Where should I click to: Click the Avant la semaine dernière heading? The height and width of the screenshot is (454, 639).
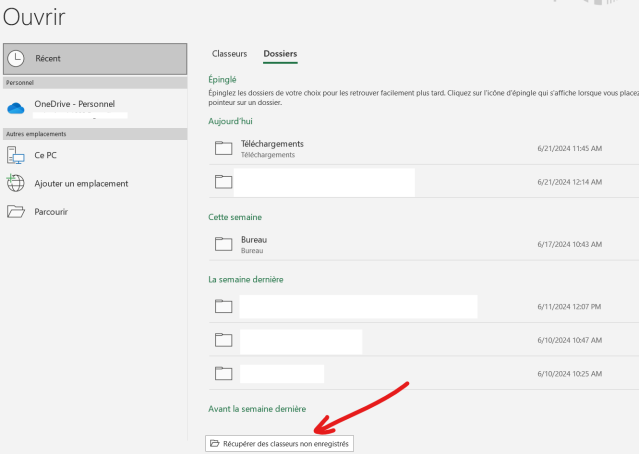tap(257, 409)
